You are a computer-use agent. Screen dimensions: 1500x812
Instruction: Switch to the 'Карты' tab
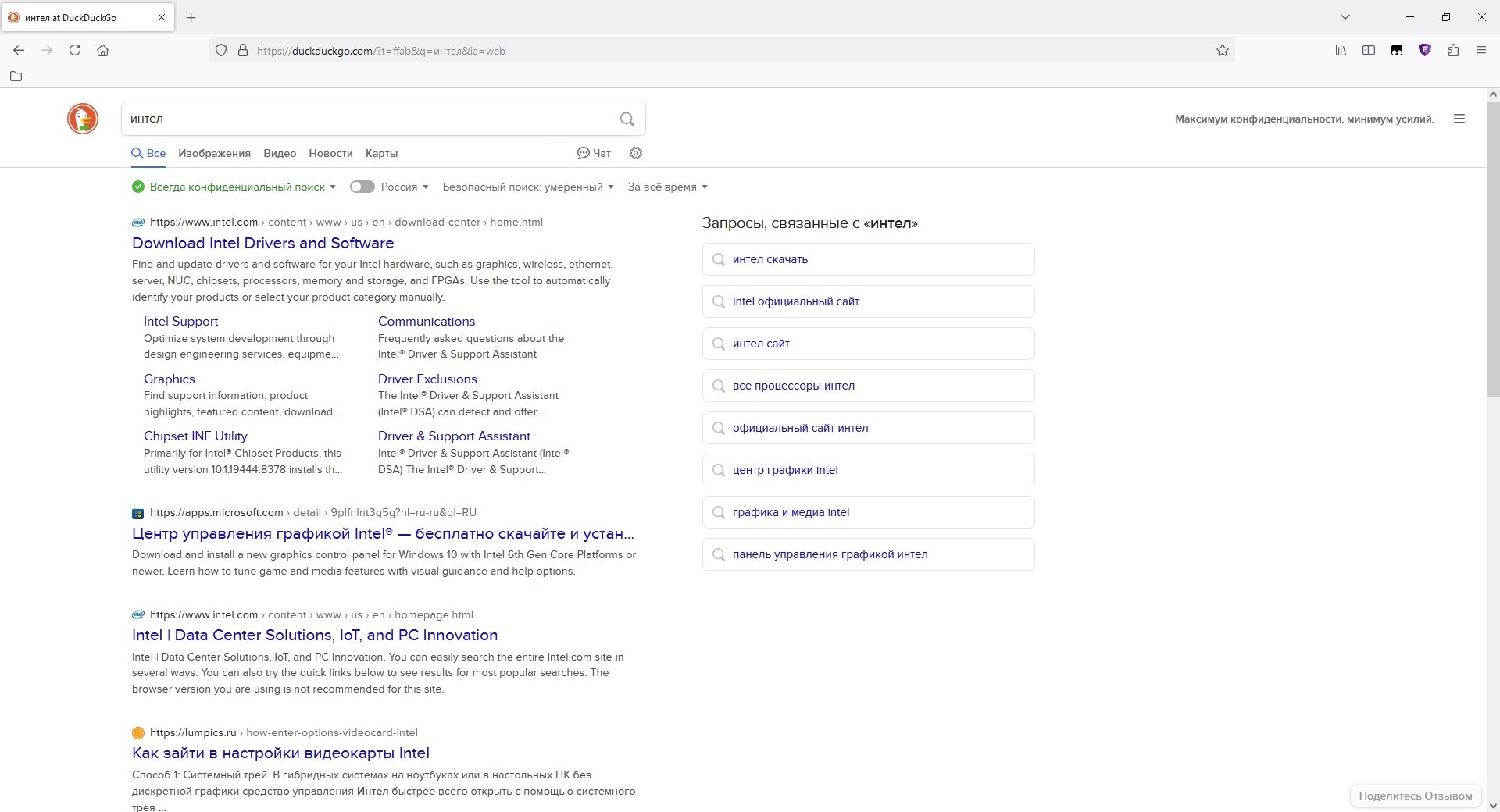tap(381, 153)
